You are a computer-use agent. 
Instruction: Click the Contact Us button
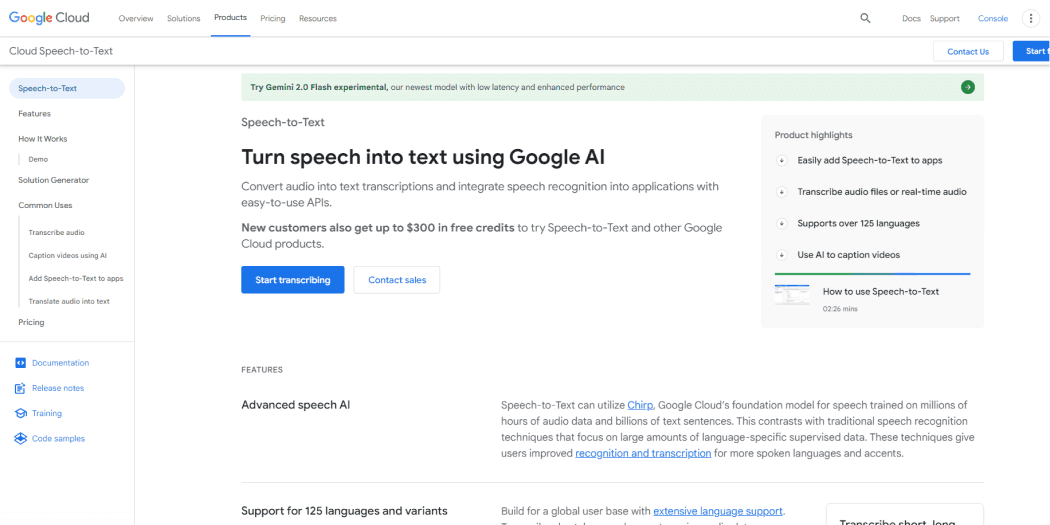pyautogui.click(x=968, y=52)
